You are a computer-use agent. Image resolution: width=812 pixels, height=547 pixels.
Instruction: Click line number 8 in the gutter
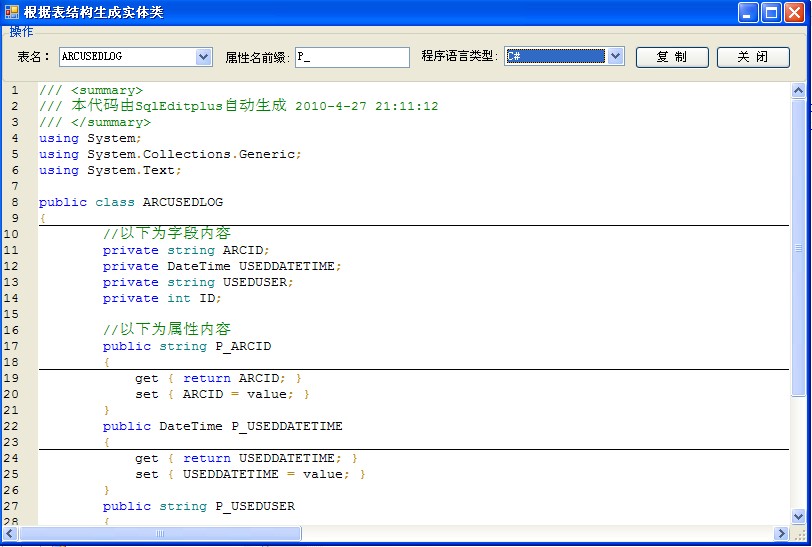point(14,202)
